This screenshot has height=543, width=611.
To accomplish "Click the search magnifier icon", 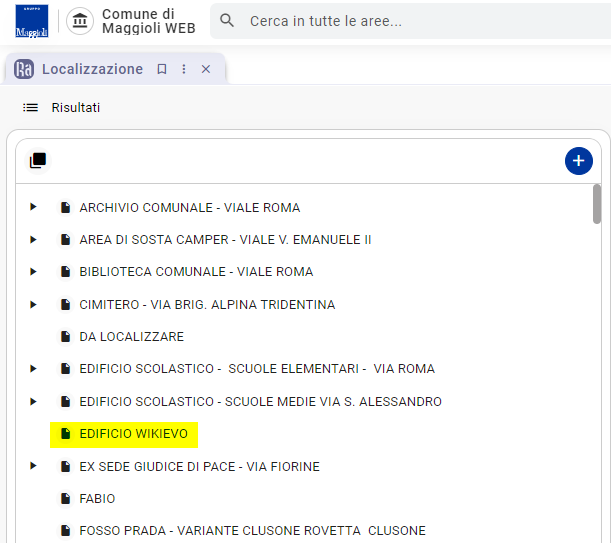I will coord(227,21).
